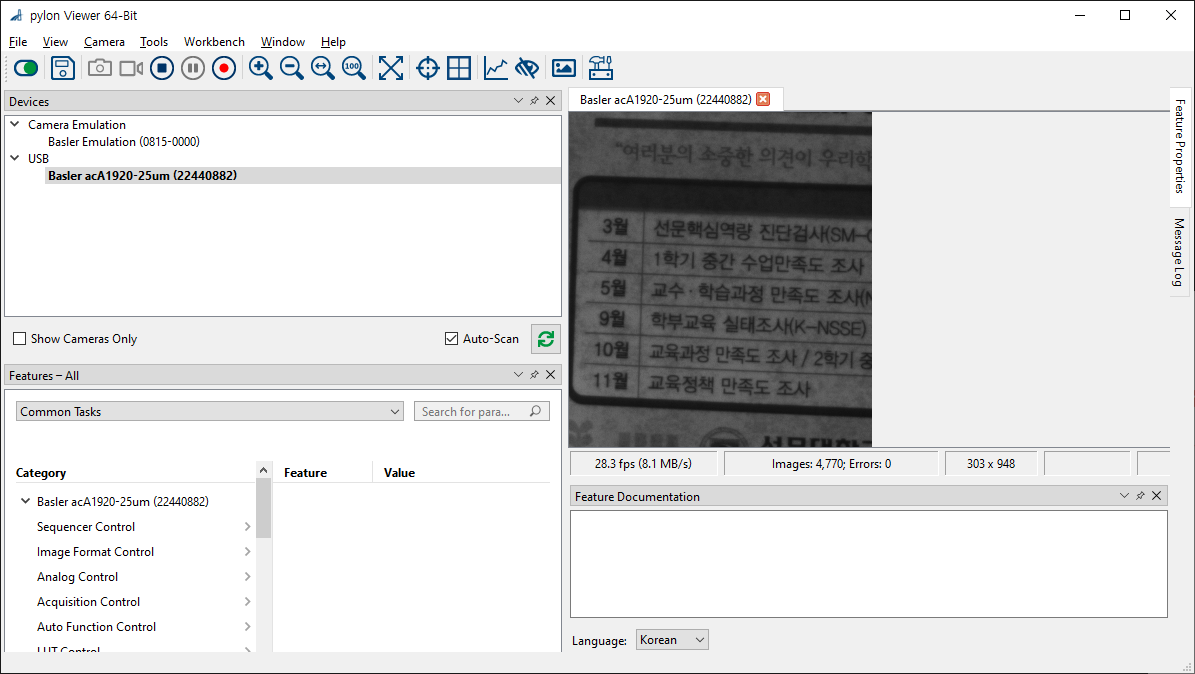Image resolution: width=1195 pixels, height=674 pixels.
Task: Open the Window menu
Action: coord(283,42)
